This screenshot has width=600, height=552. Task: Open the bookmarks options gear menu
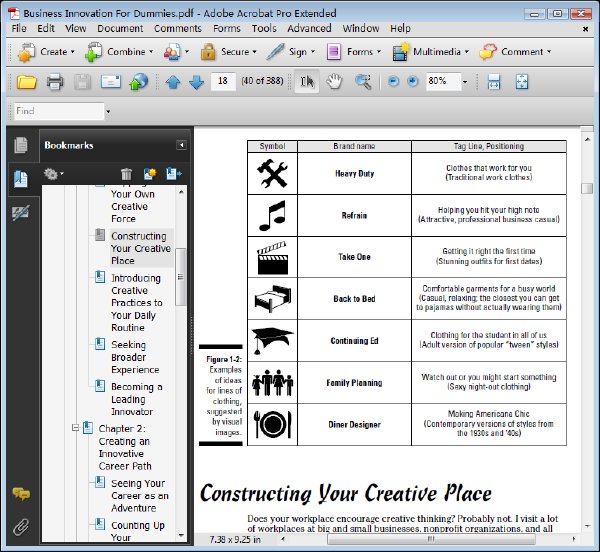pyautogui.click(x=53, y=174)
